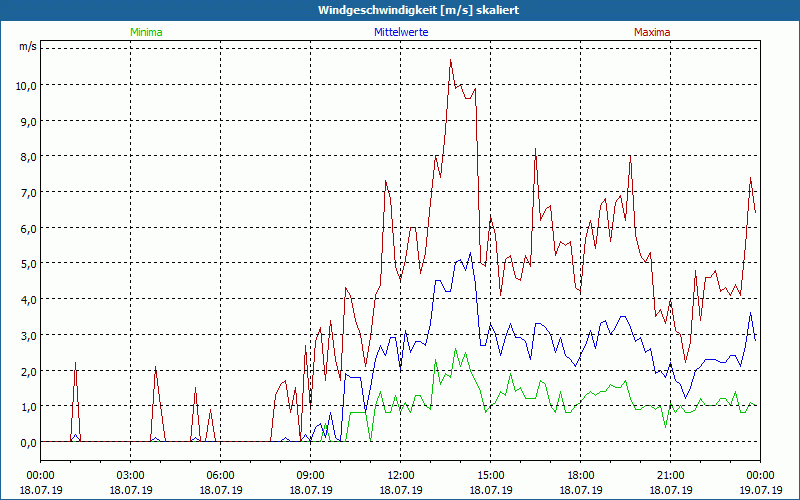Click the 7,0 y-axis value
800x500 pixels.
29,193
